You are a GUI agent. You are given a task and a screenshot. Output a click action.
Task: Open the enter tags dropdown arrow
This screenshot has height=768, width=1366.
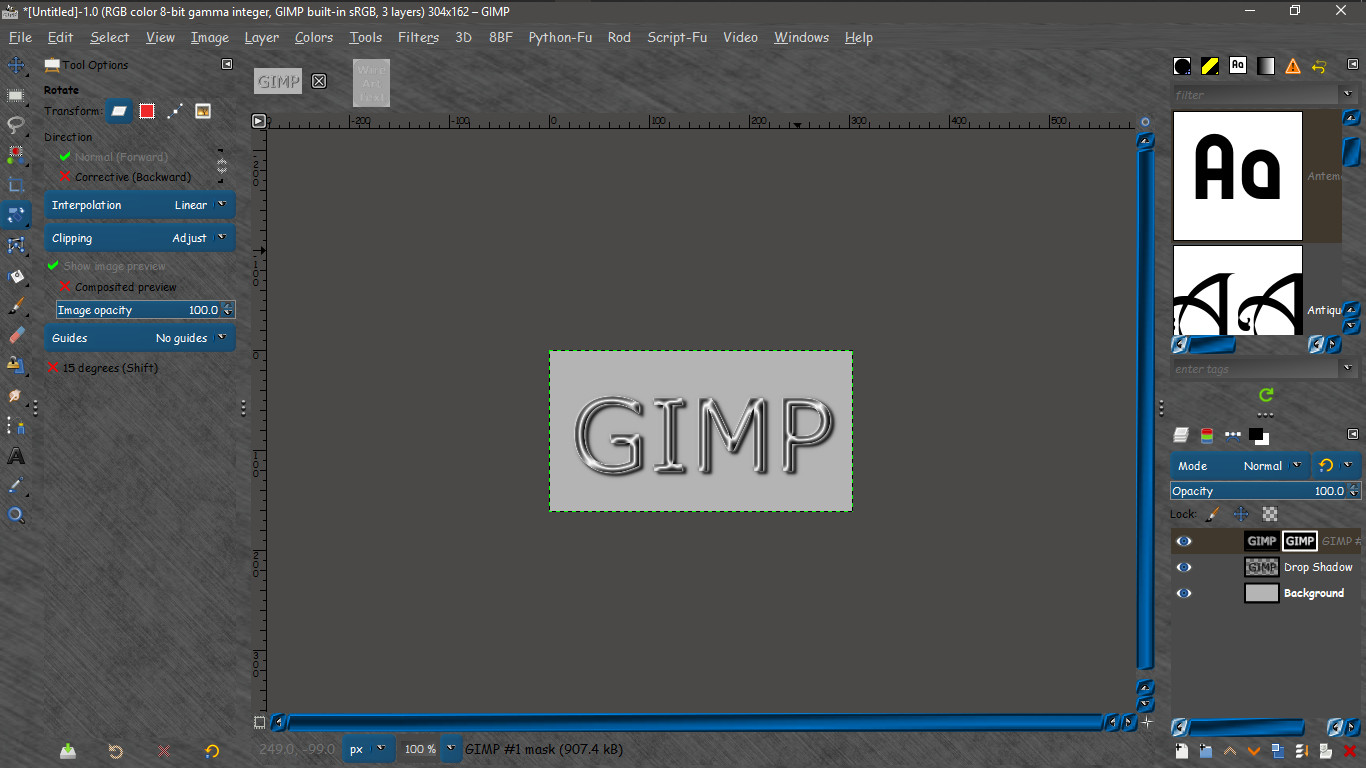point(1347,369)
